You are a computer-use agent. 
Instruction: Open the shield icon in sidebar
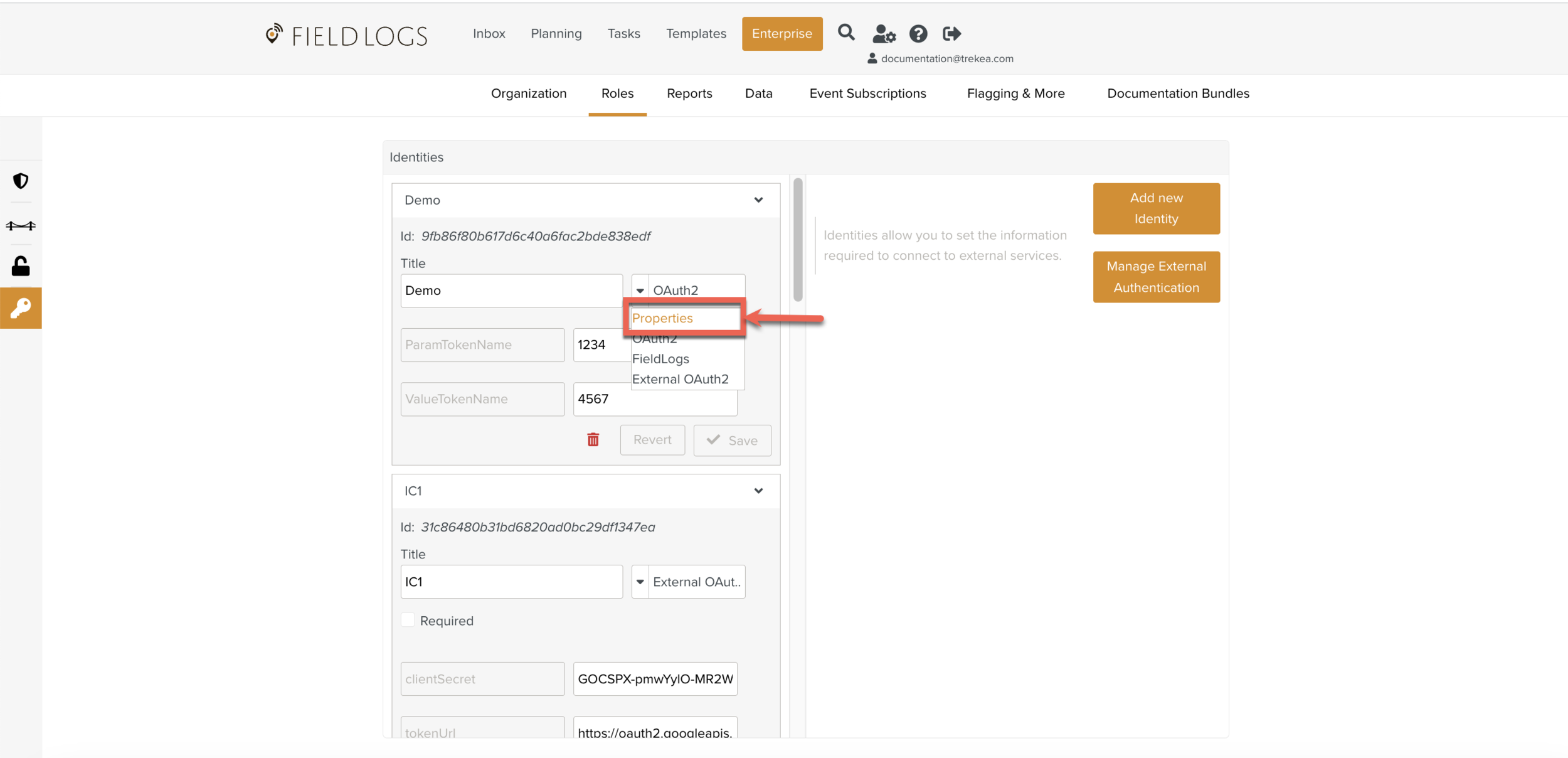click(21, 181)
